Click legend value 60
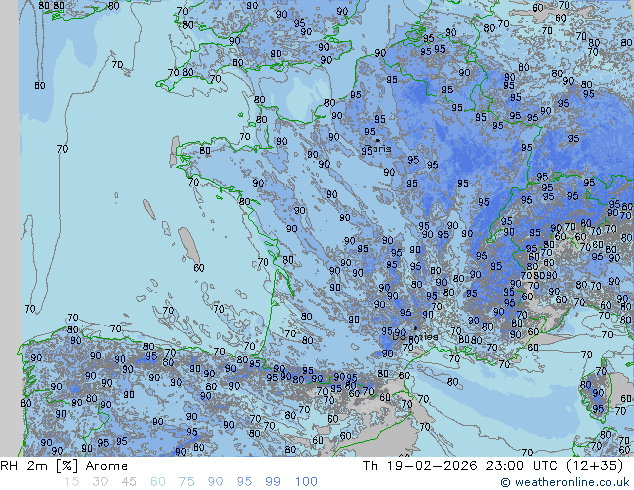 tap(158, 482)
